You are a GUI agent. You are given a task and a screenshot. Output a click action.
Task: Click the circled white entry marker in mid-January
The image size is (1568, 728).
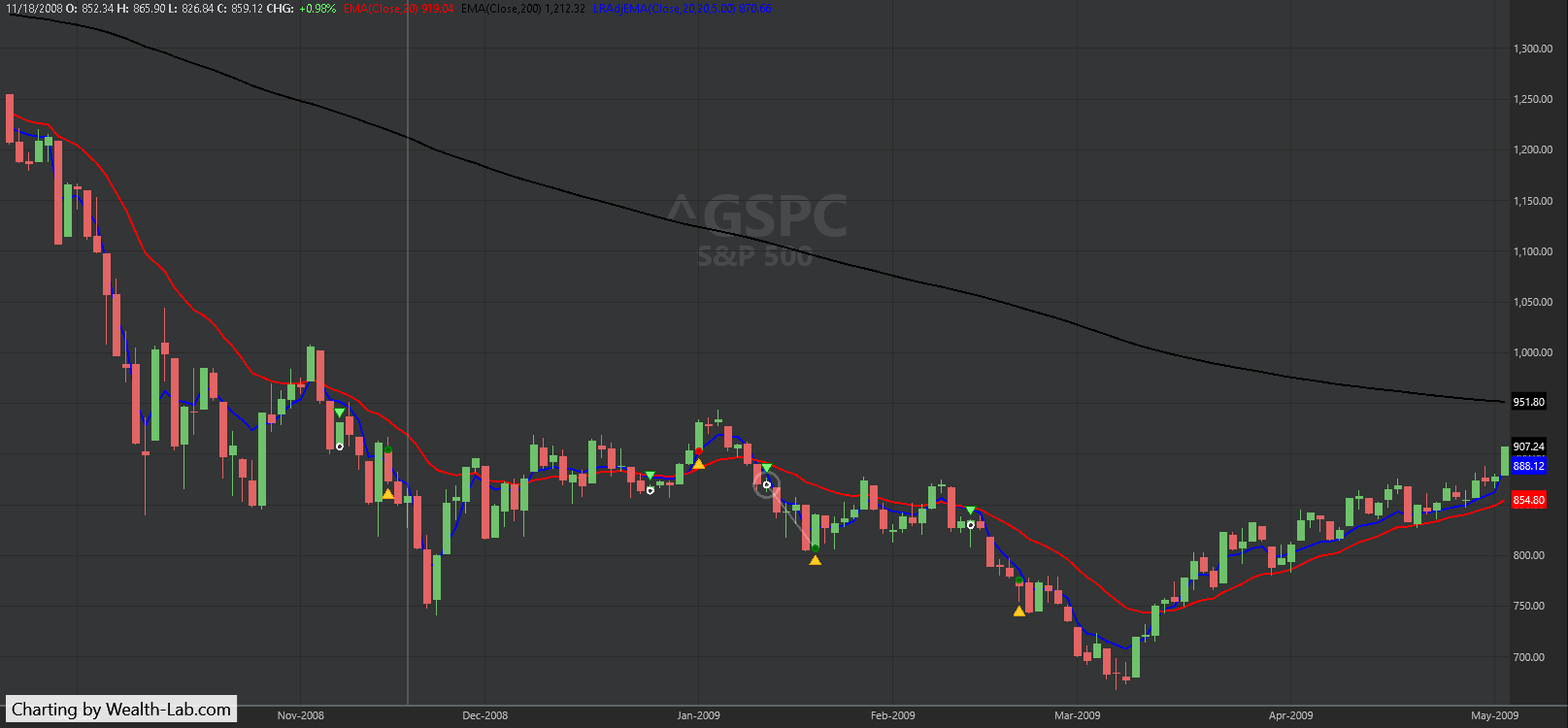(x=766, y=484)
